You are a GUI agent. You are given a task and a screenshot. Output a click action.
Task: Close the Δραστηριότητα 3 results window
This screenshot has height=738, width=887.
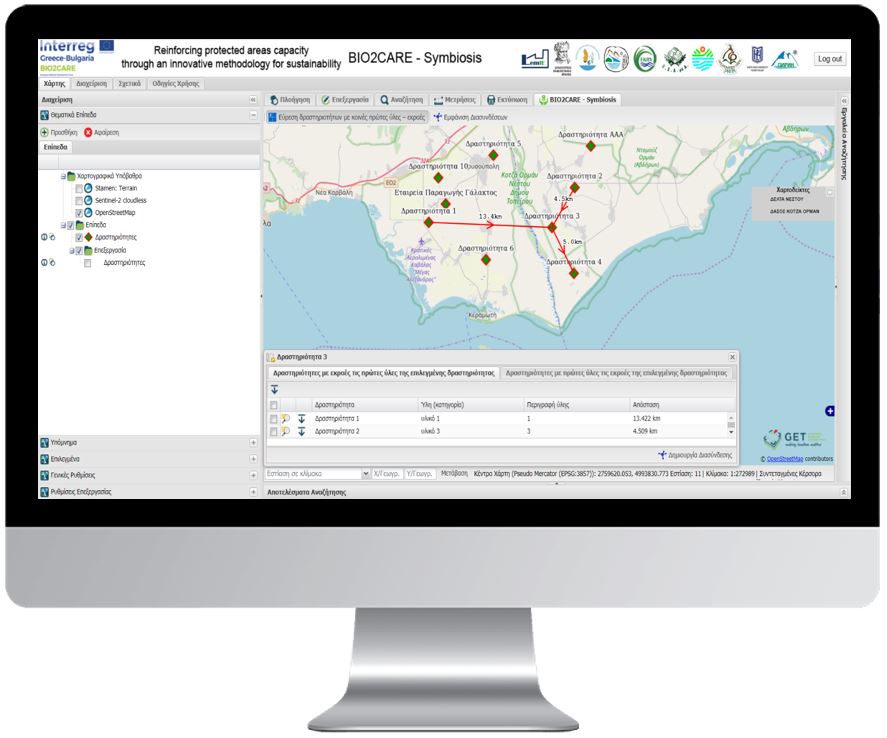tap(732, 357)
